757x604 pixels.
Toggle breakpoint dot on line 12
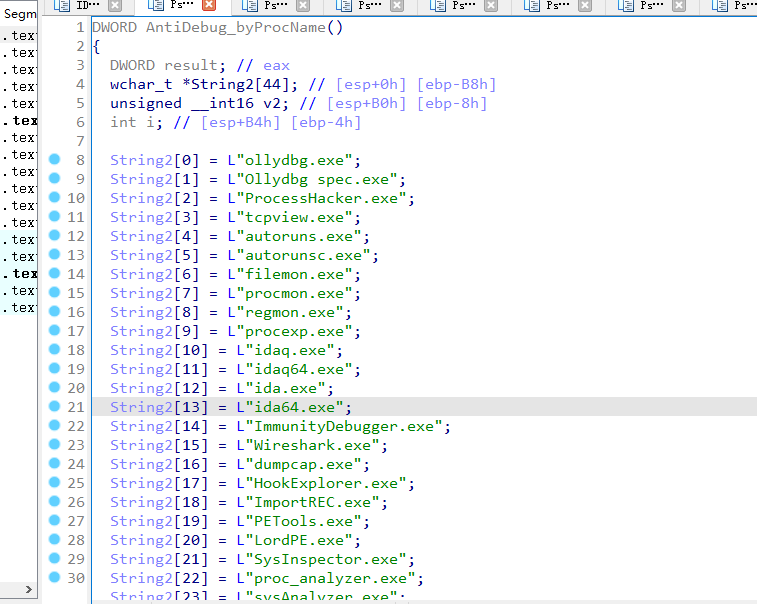coord(55,235)
